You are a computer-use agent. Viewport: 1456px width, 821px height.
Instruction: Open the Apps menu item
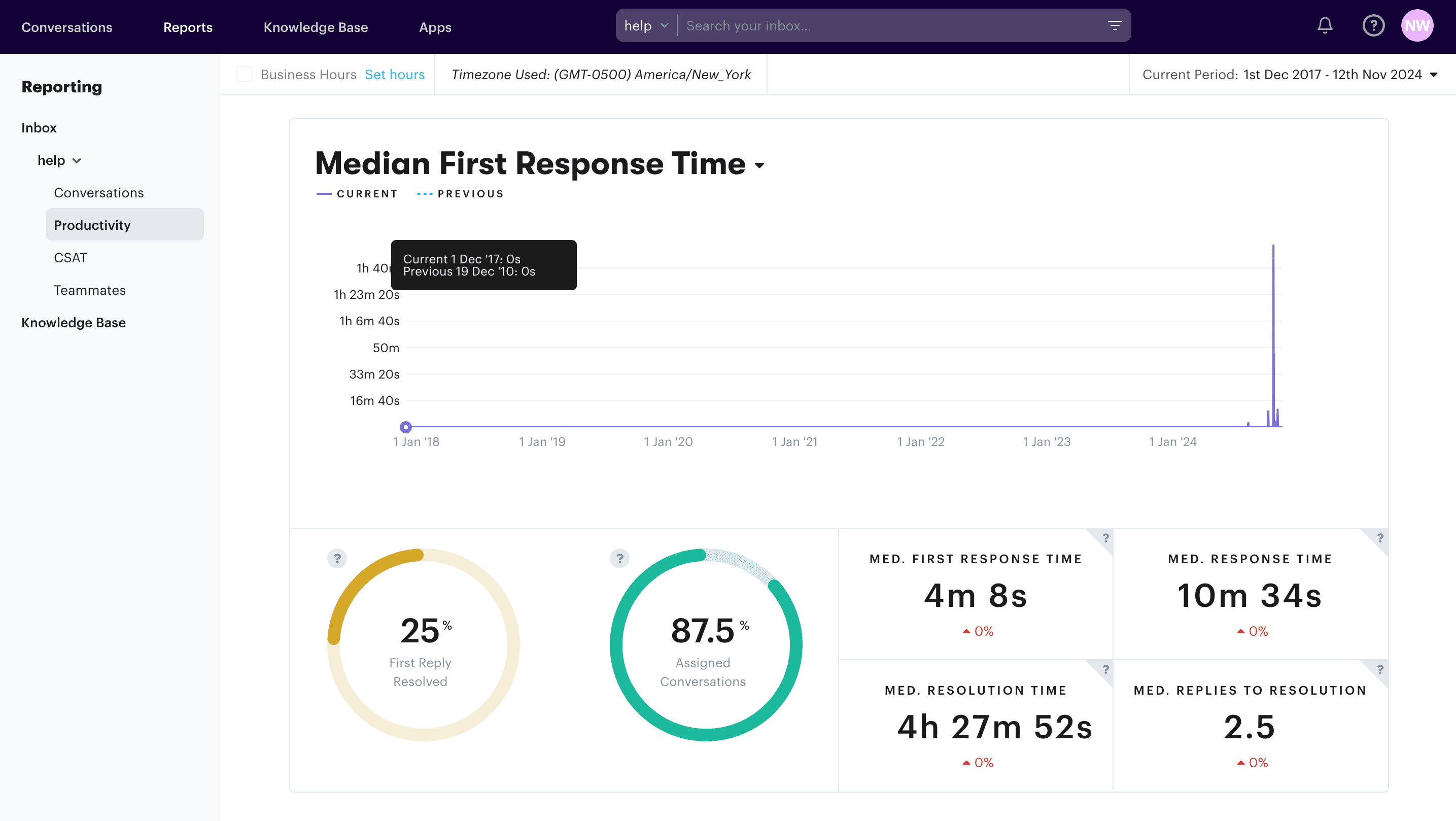435,26
